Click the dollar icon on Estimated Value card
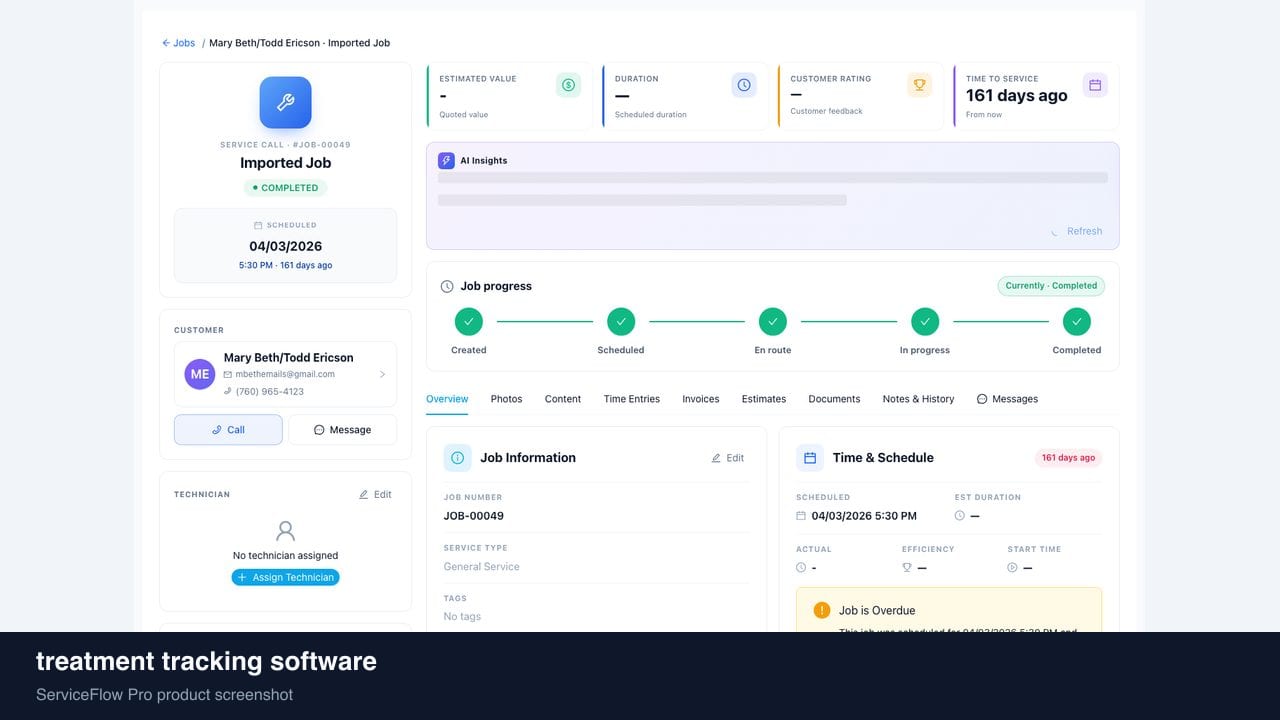Image resolution: width=1280 pixels, height=720 pixels. pos(568,85)
